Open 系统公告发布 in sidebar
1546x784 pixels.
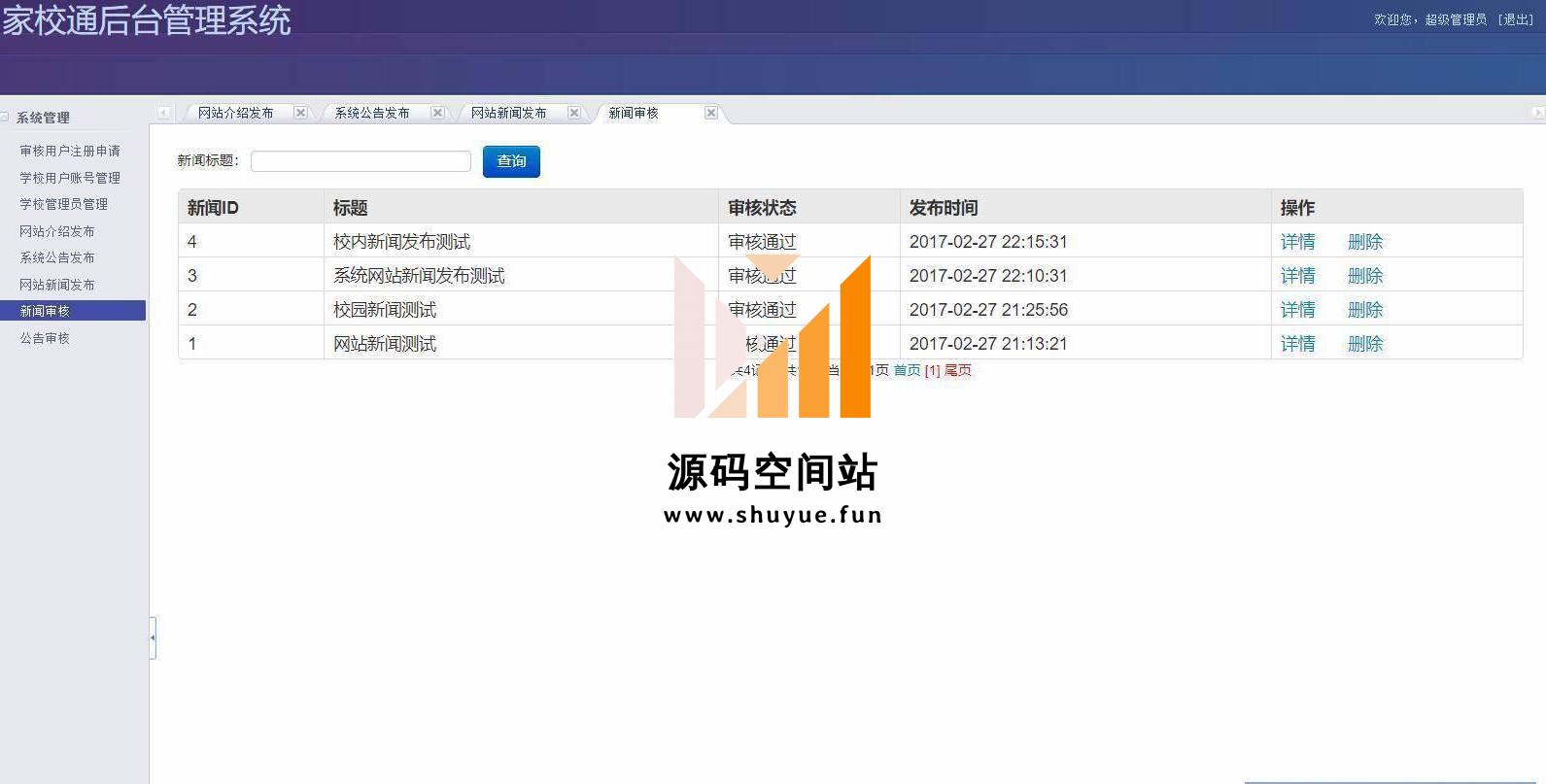57,257
